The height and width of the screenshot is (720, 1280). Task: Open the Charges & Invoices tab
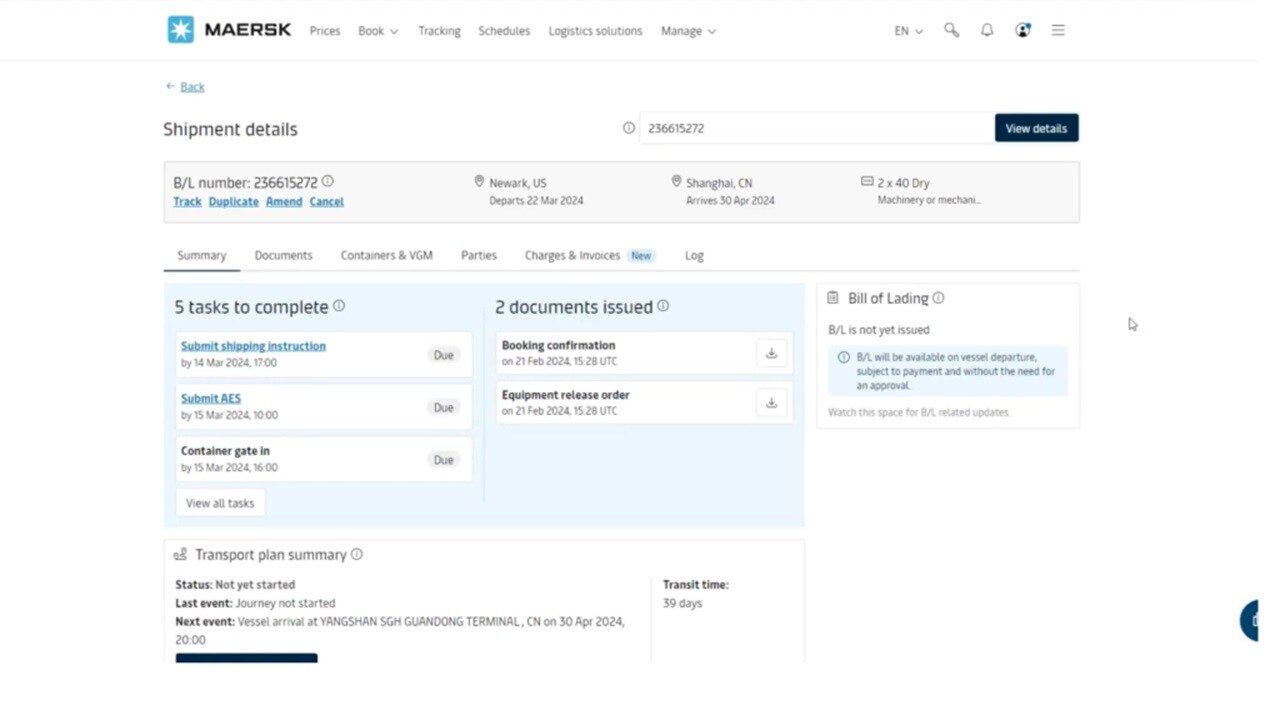[x=572, y=255]
